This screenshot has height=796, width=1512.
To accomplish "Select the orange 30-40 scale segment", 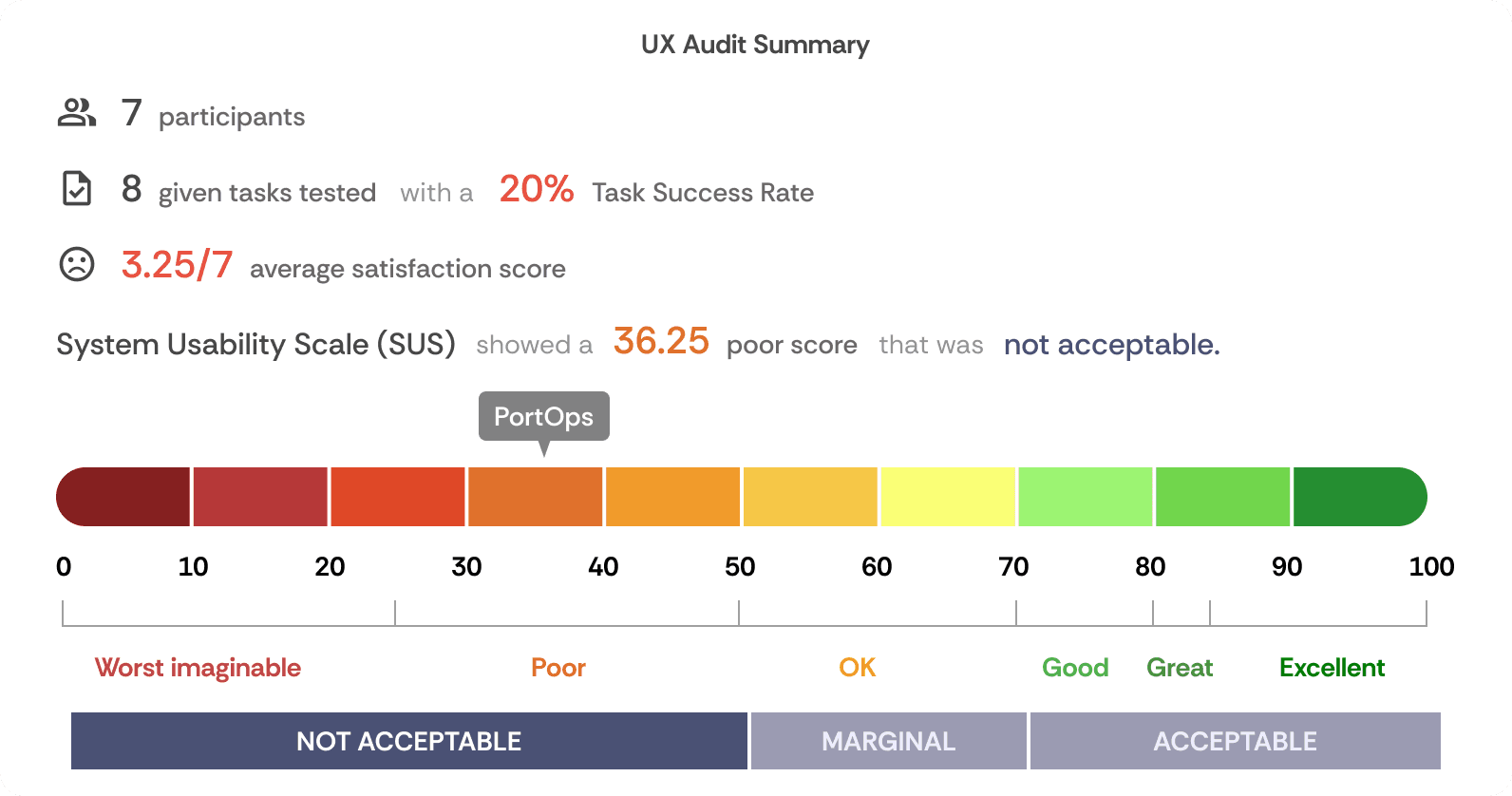I will coord(536,497).
